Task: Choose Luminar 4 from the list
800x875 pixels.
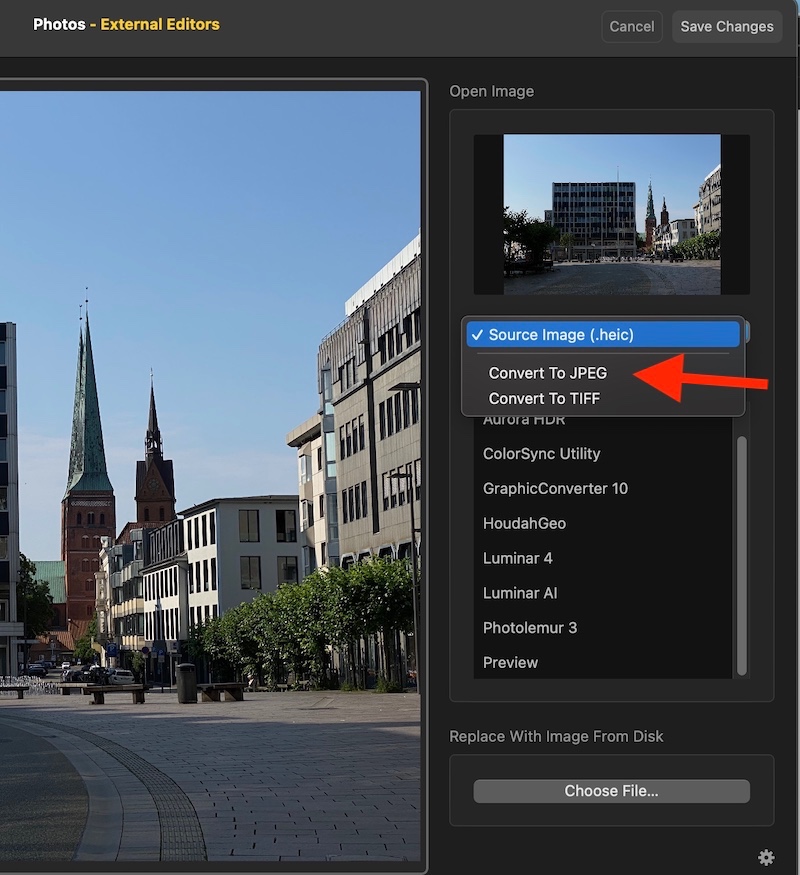Action: [x=517, y=558]
